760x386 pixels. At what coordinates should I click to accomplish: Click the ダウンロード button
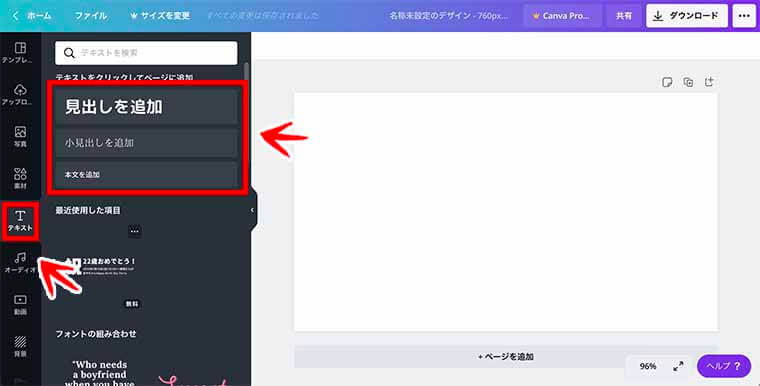pyautogui.click(x=687, y=16)
